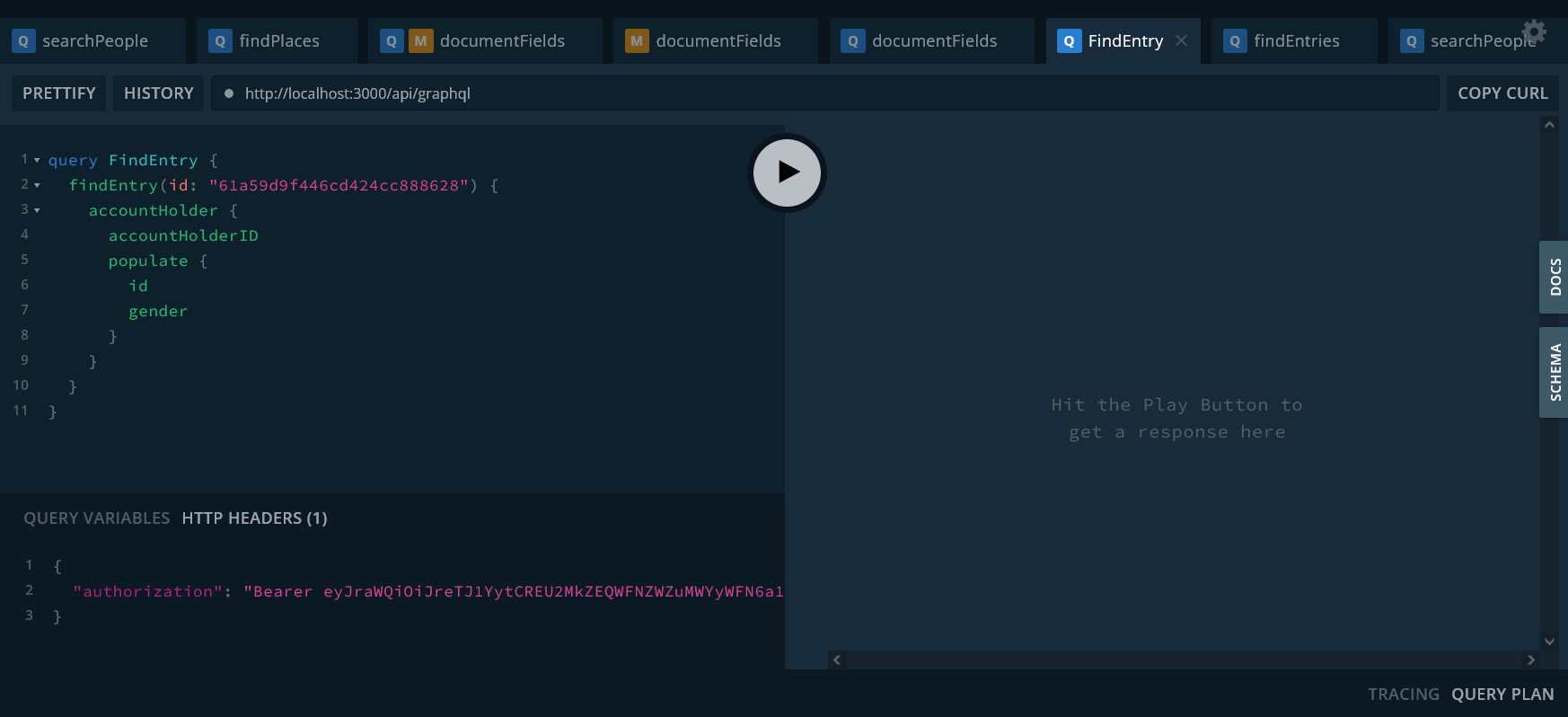Open the HISTORY panel
The width and height of the screenshot is (1568, 717).
(159, 93)
